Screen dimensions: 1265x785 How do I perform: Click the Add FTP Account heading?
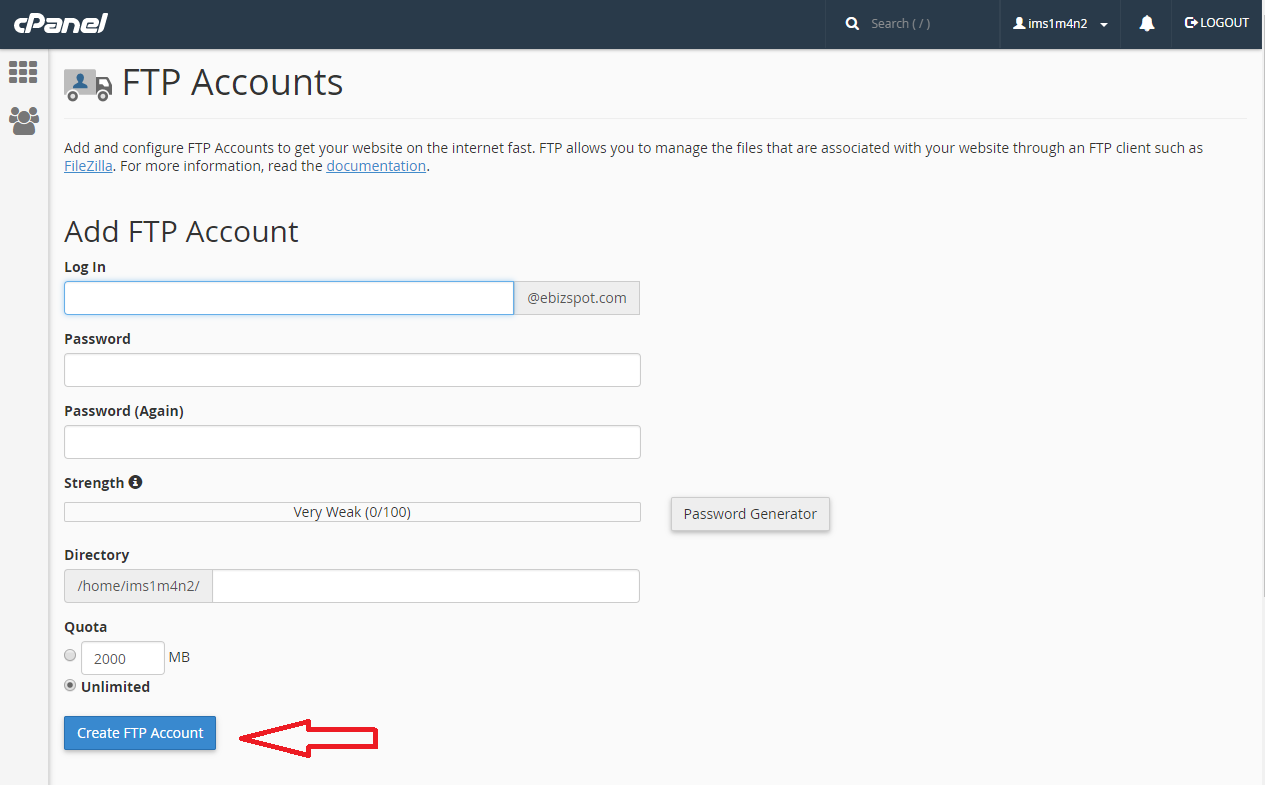point(181,231)
